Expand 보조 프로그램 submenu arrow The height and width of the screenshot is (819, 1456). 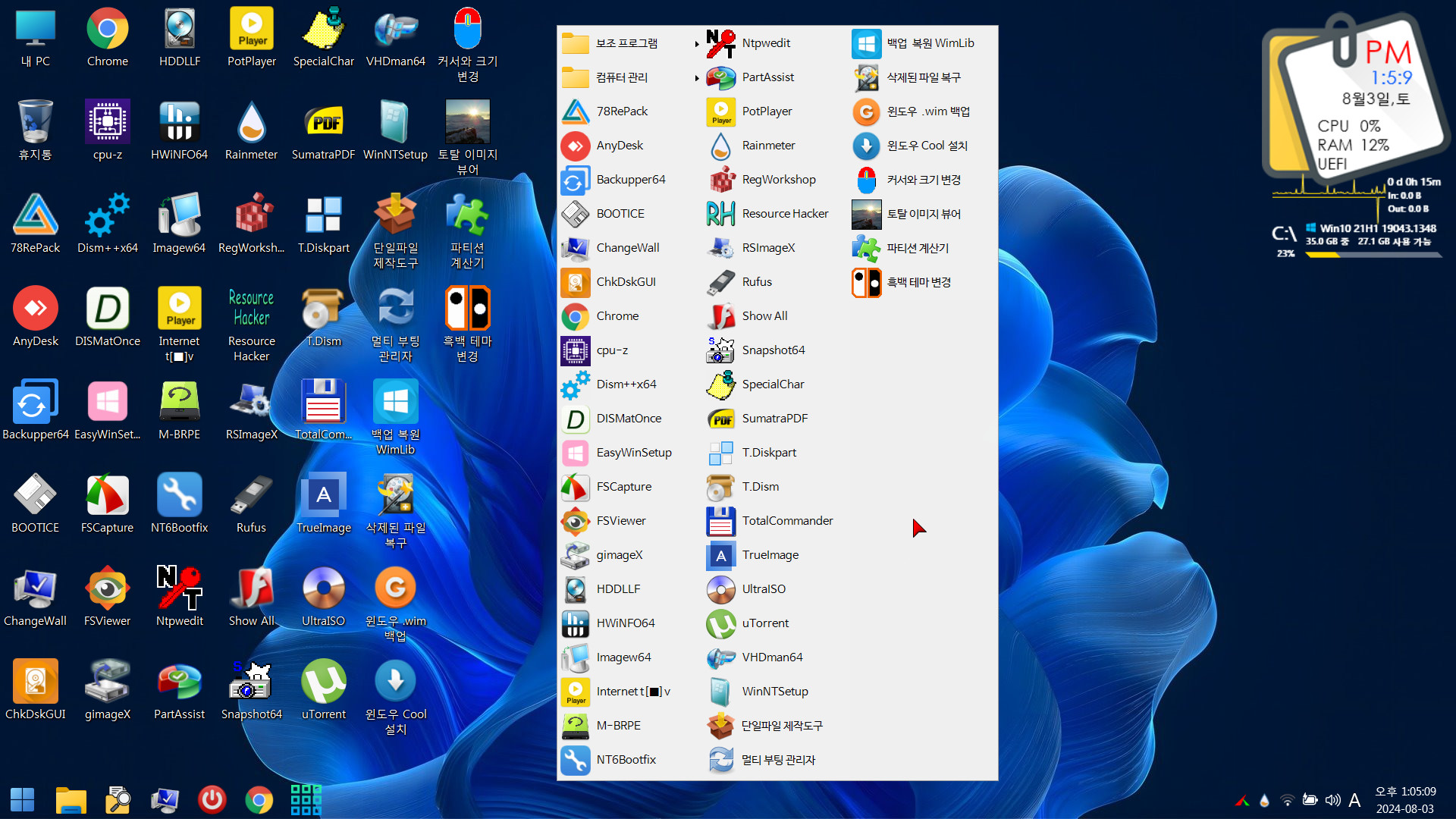pos(696,43)
